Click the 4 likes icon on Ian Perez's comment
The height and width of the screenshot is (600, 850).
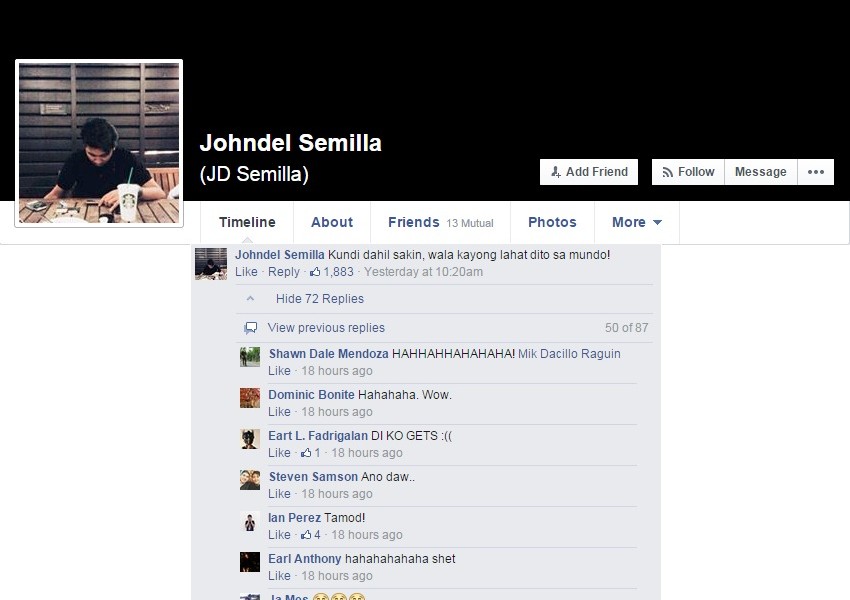click(306, 535)
